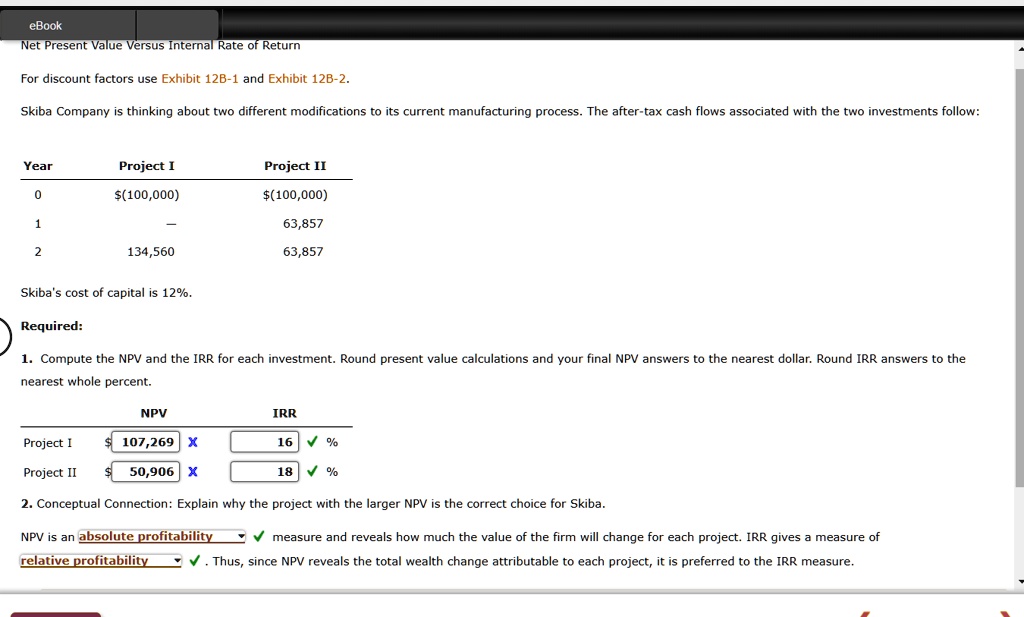Open the absolute profitability dropdown
The width and height of the screenshot is (1024, 617).
(x=160, y=536)
